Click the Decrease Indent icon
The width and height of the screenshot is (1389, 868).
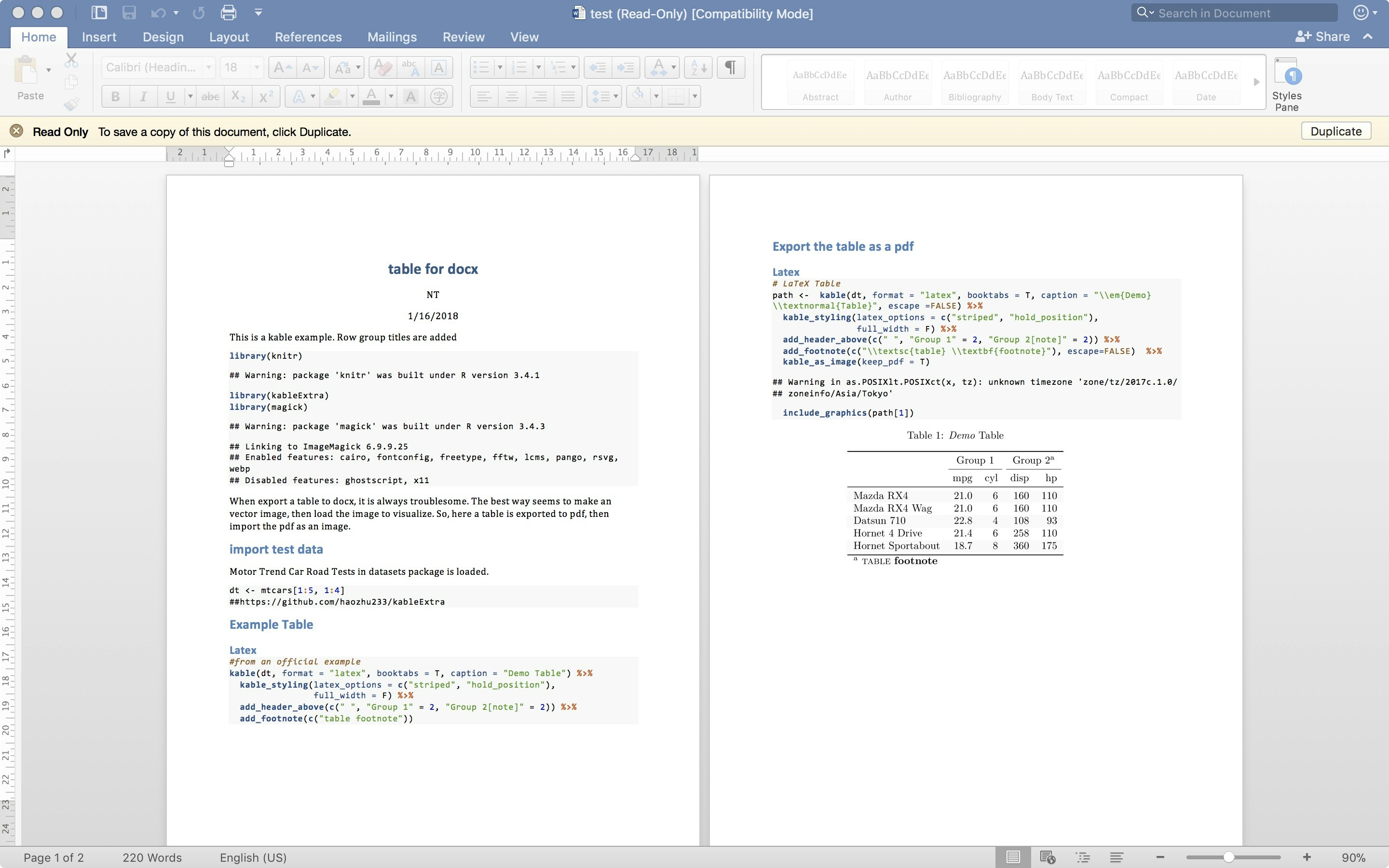coord(598,68)
